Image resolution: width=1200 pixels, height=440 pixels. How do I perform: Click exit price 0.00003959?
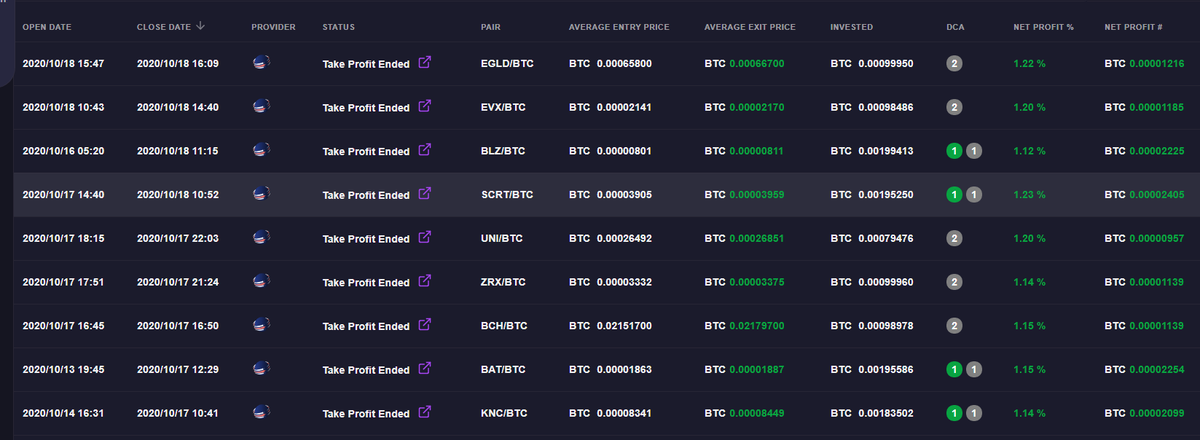(757, 195)
